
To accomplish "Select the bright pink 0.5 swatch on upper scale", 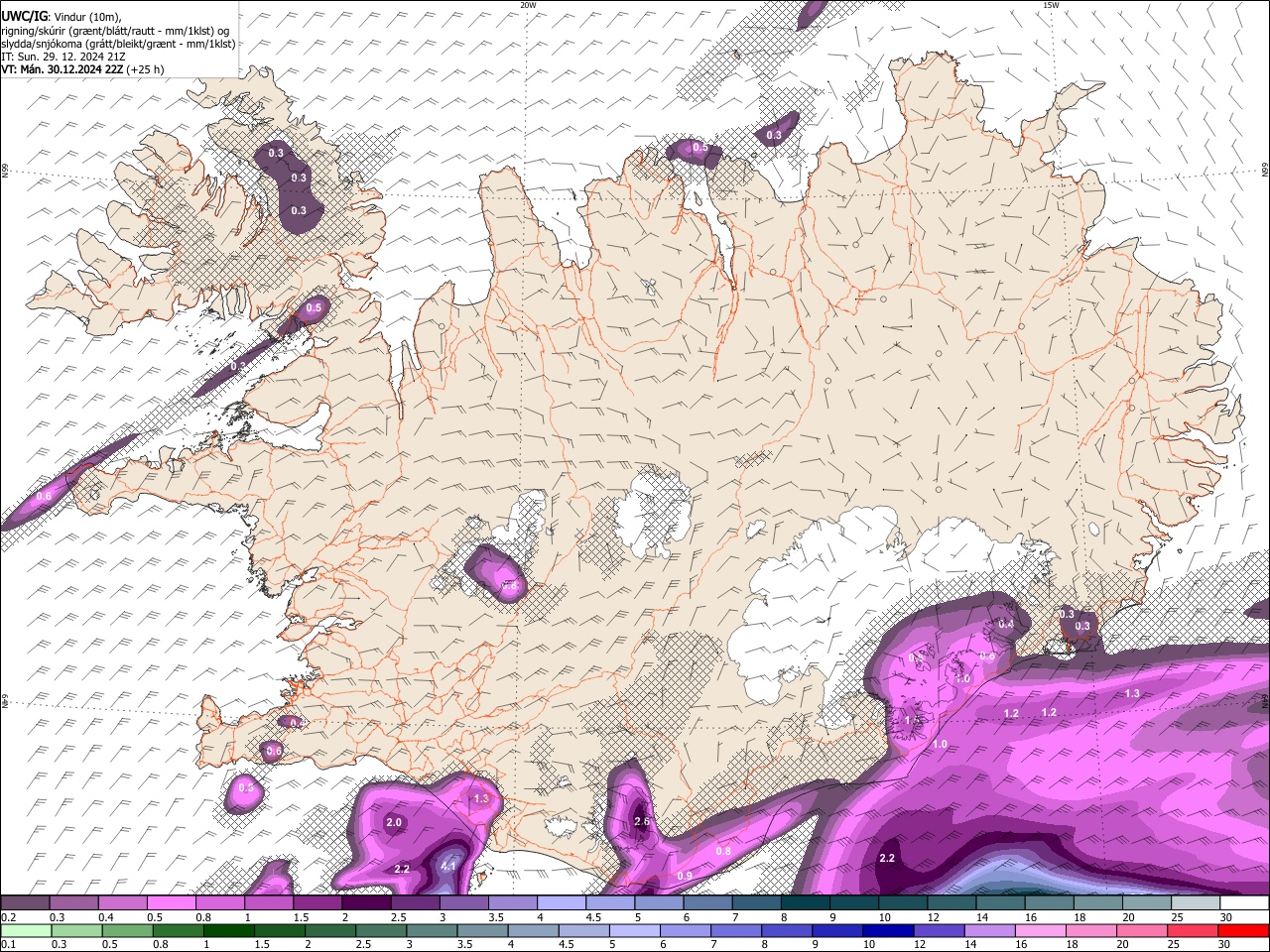I will 171,903.
